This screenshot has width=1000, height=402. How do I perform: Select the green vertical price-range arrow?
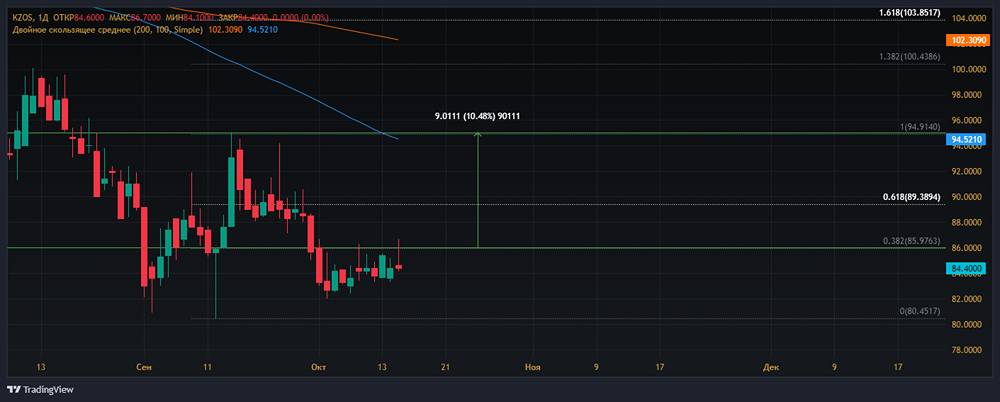click(478, 190)
